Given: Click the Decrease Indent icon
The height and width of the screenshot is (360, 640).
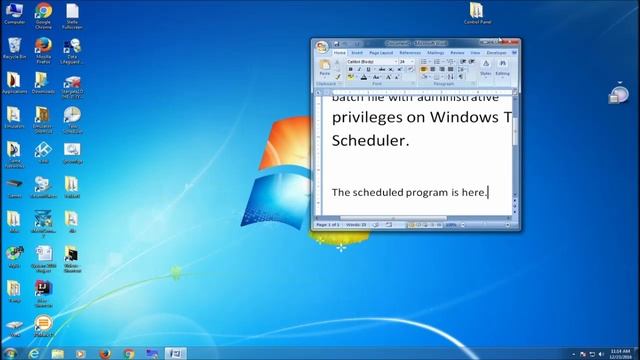Looking at the screenshot, I should (463, 62).
